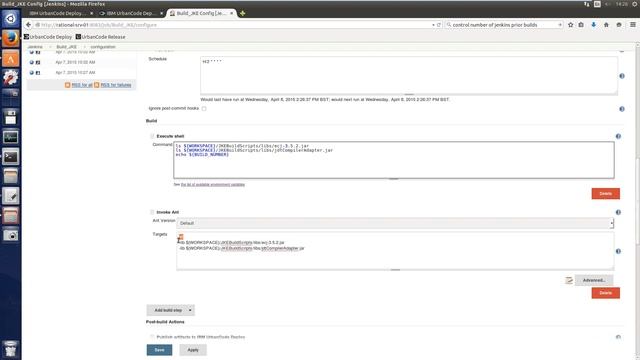
Task: Go to Jenkins breadcrumb
Action: (x=35, y=47)
